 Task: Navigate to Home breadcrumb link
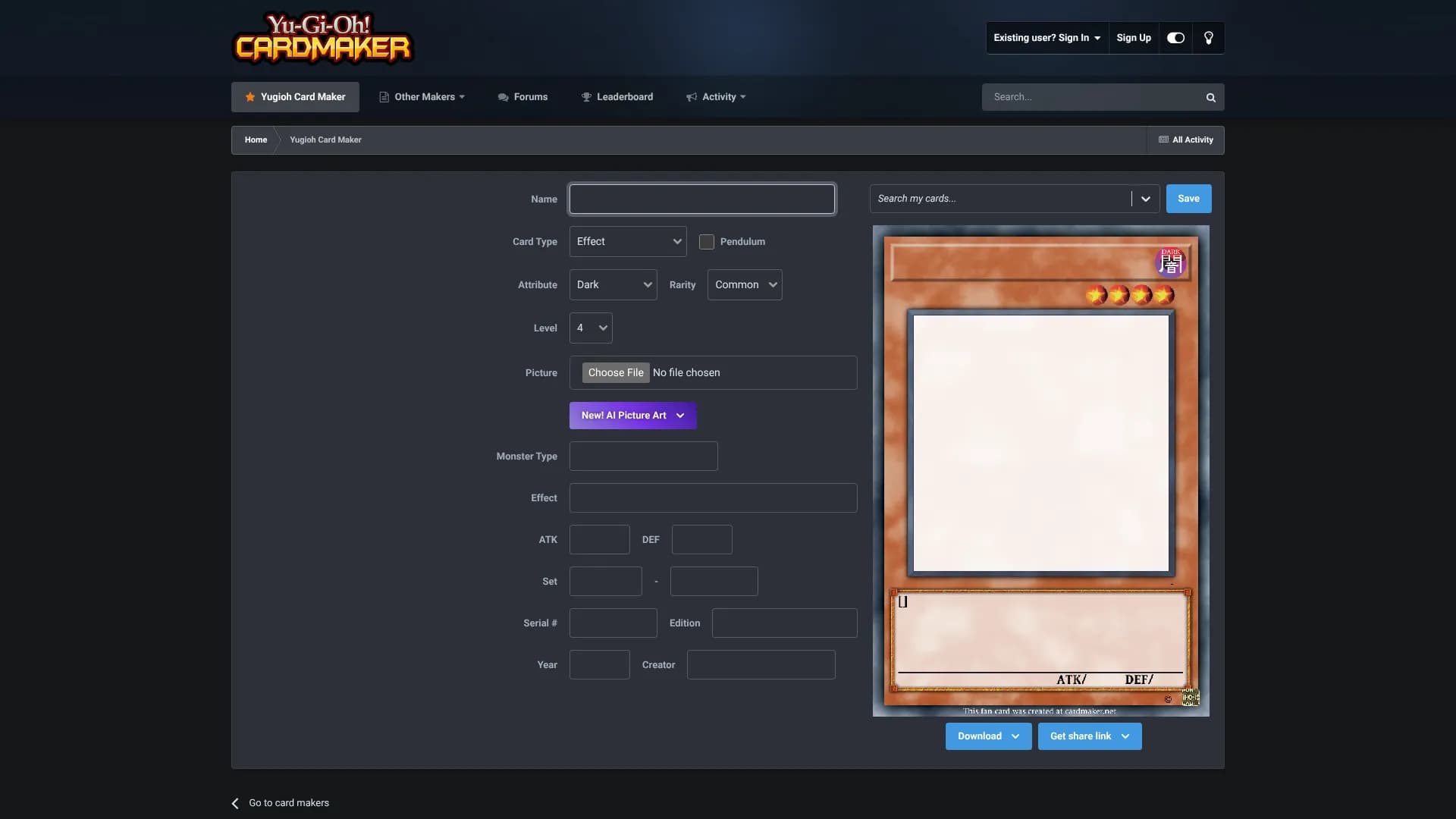[255, 140]
